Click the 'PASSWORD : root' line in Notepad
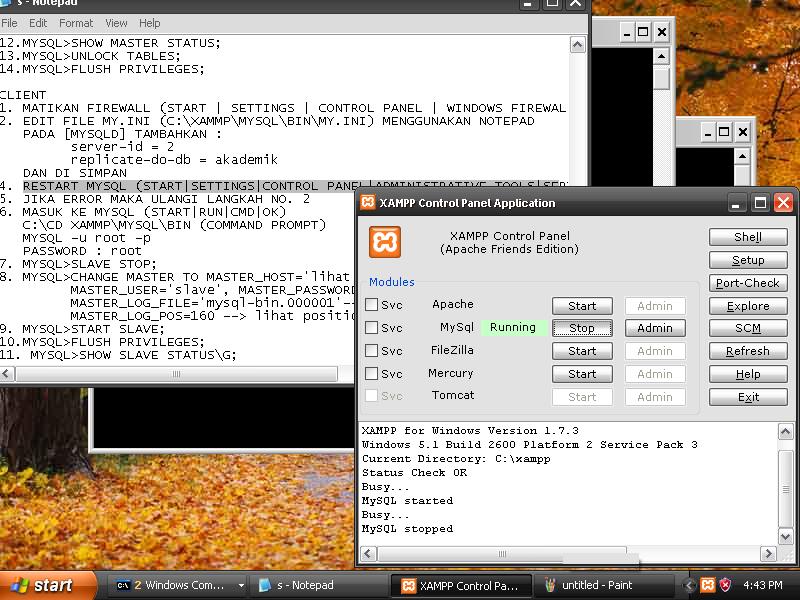Image resolution: width=800 pixels, height=600 pixels. pos(82,251)
